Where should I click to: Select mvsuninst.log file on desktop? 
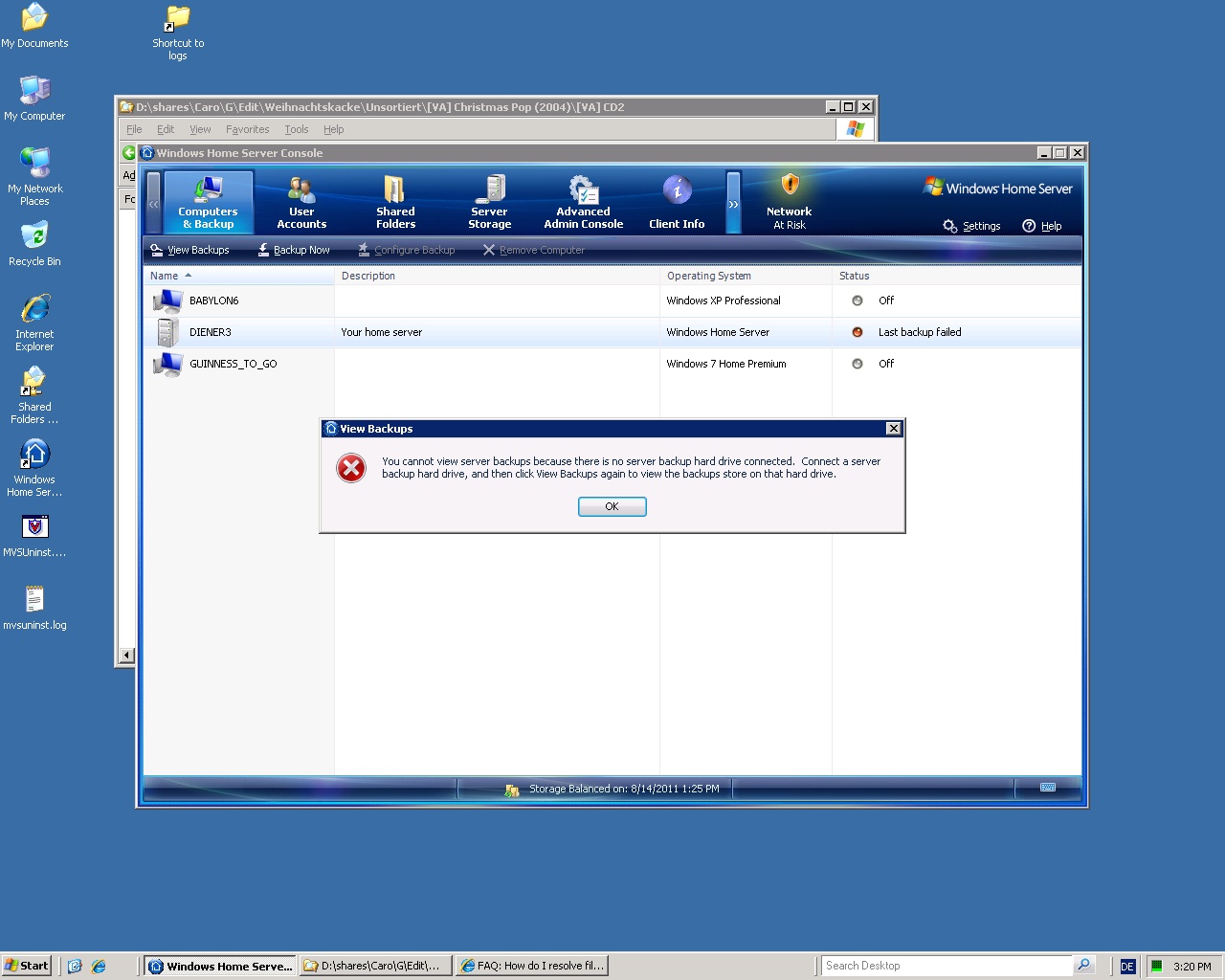pos(34,609)
